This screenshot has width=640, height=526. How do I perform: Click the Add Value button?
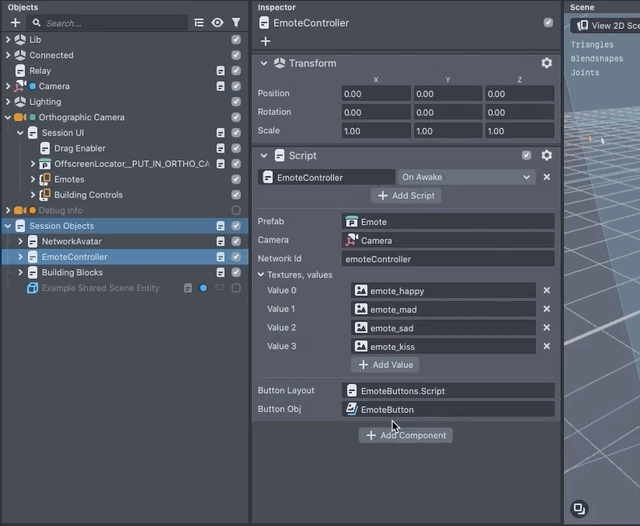[x=385, y=365]
